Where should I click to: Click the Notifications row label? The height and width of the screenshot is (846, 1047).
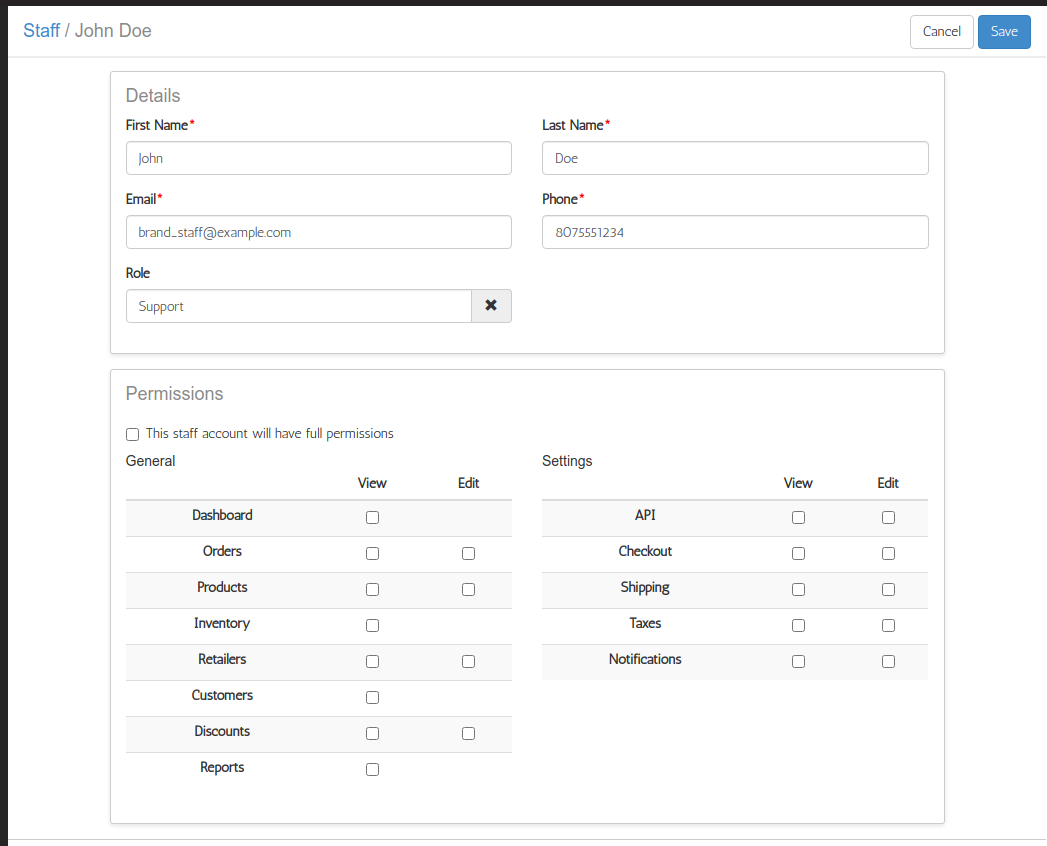click(645, 660)
